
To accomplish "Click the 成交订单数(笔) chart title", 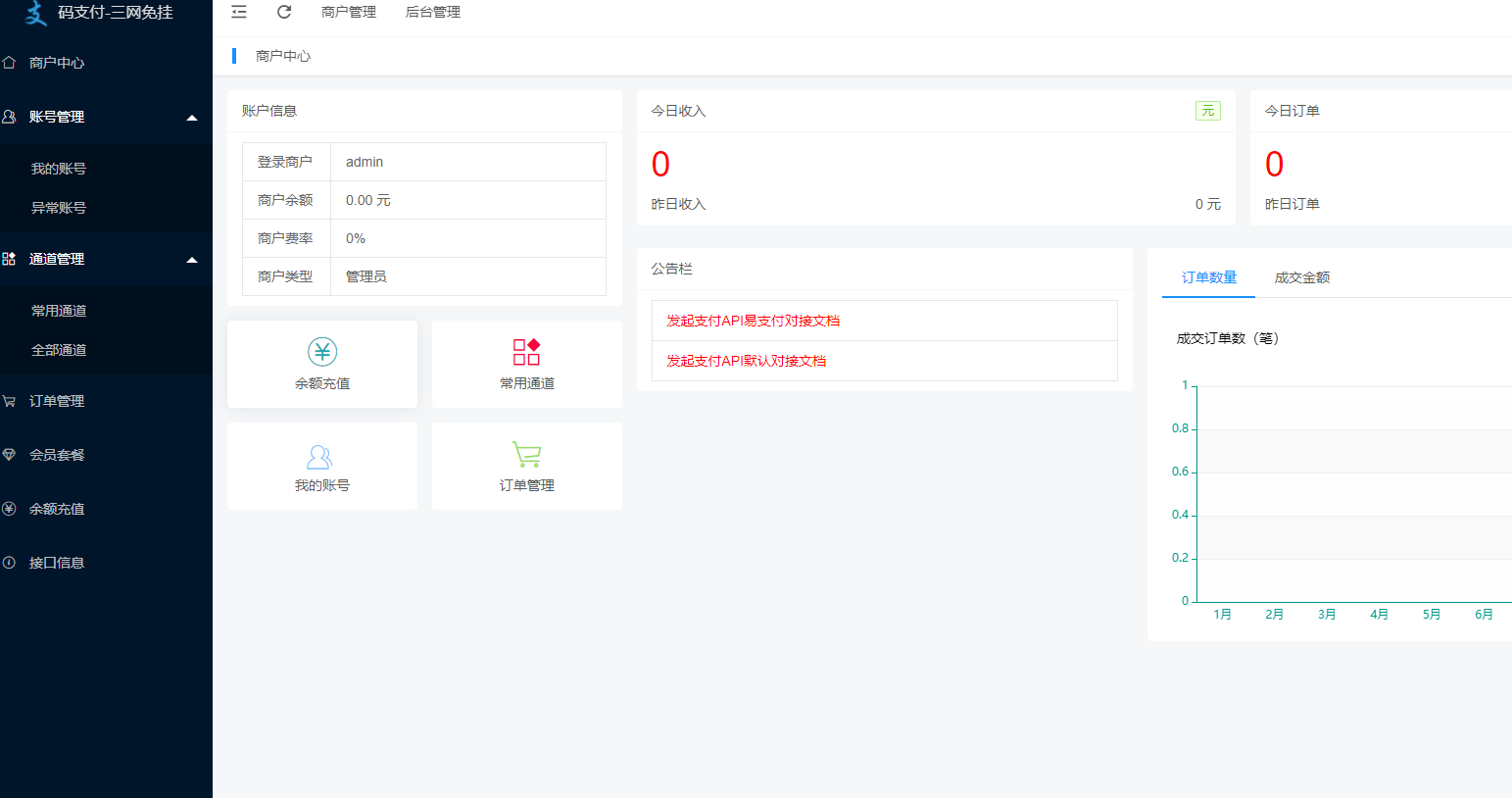I will (1228, 338).
